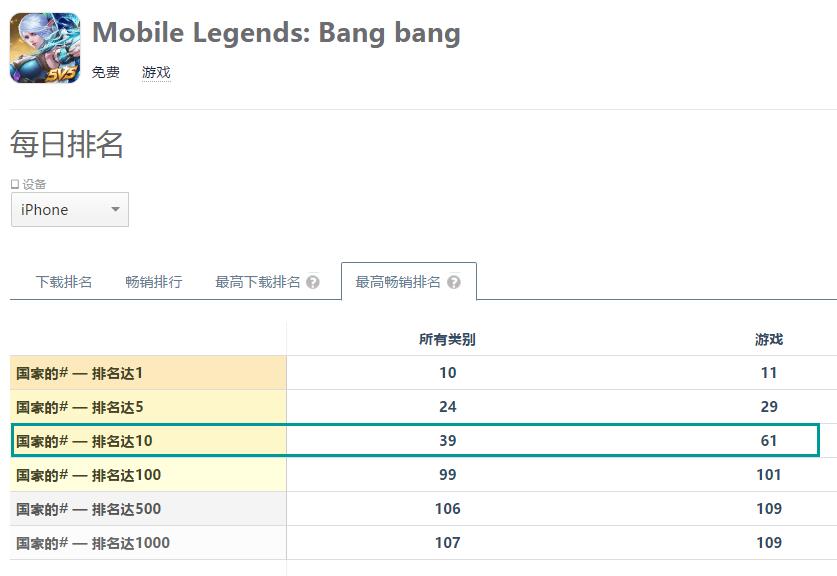The width and height of the screenshot is (837, 576).
Task: Click help icon beside 最高畅销排名
Action: (454, 282)
